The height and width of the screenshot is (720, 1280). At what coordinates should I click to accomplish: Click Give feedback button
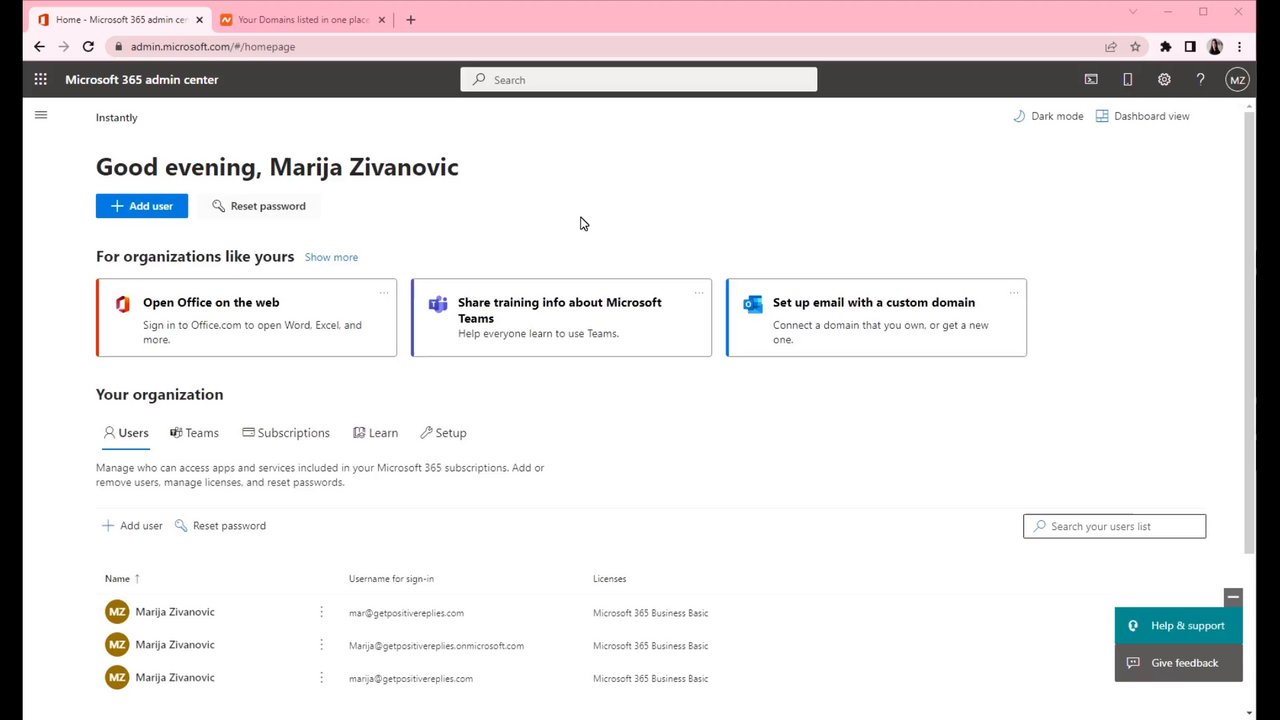click(1178, 663)
